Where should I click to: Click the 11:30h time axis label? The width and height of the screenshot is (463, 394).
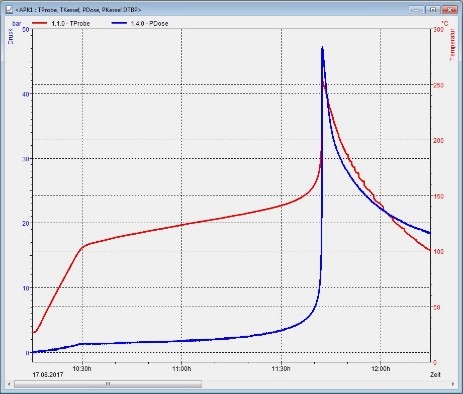click(x=281, y=369)
